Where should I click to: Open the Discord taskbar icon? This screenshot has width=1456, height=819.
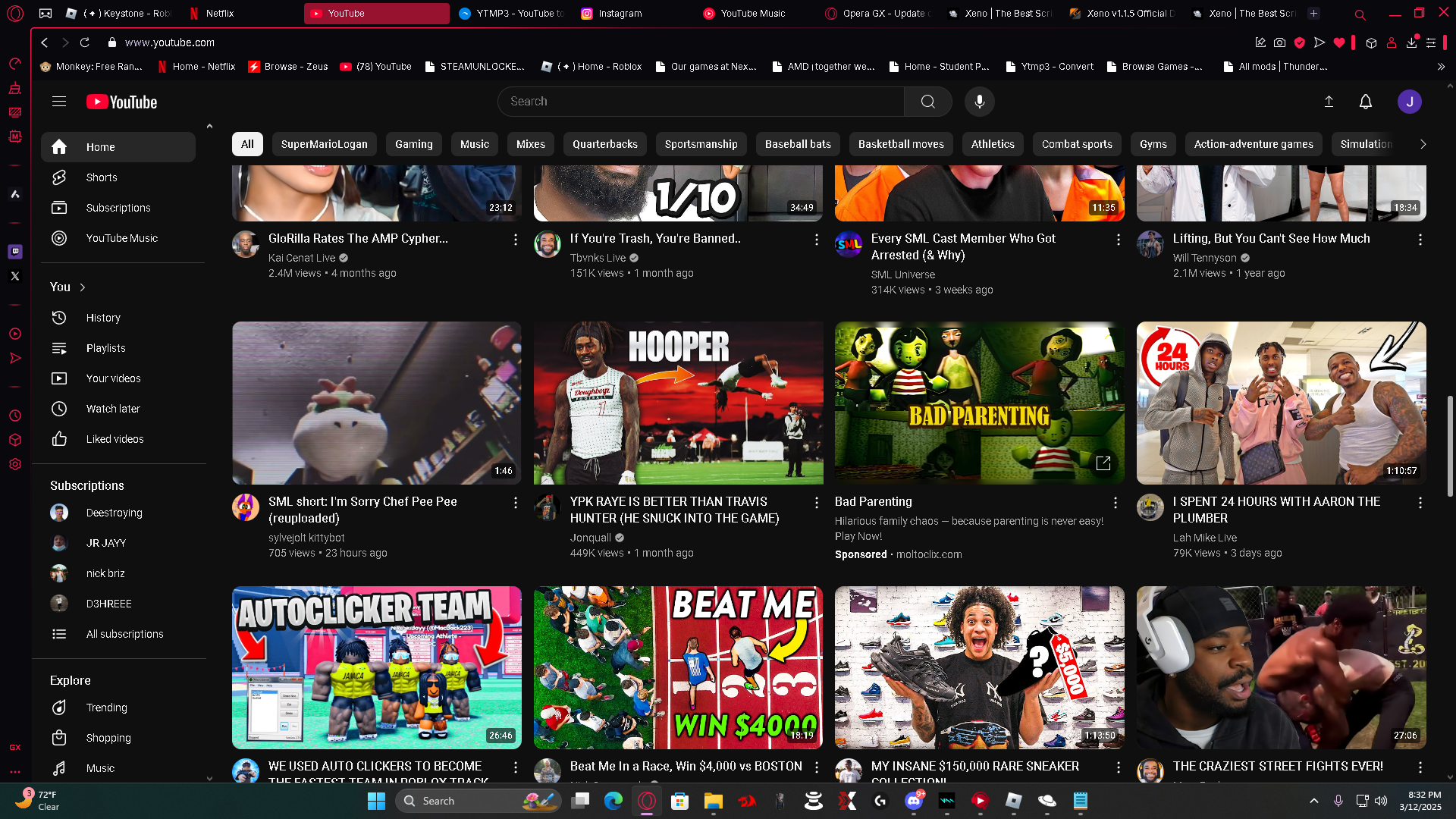(914, 801)
